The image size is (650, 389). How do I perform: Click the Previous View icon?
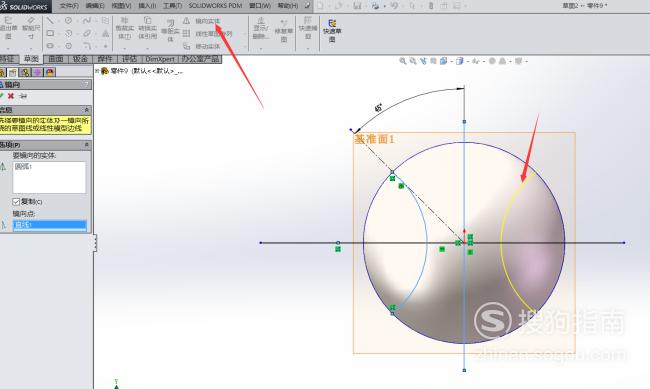[423, 61]
